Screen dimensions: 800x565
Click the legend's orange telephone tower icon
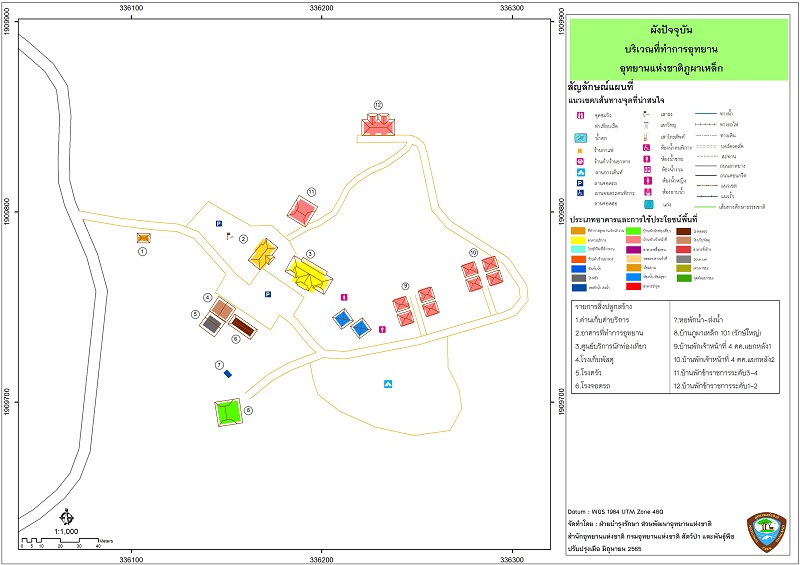coord(646,137)
